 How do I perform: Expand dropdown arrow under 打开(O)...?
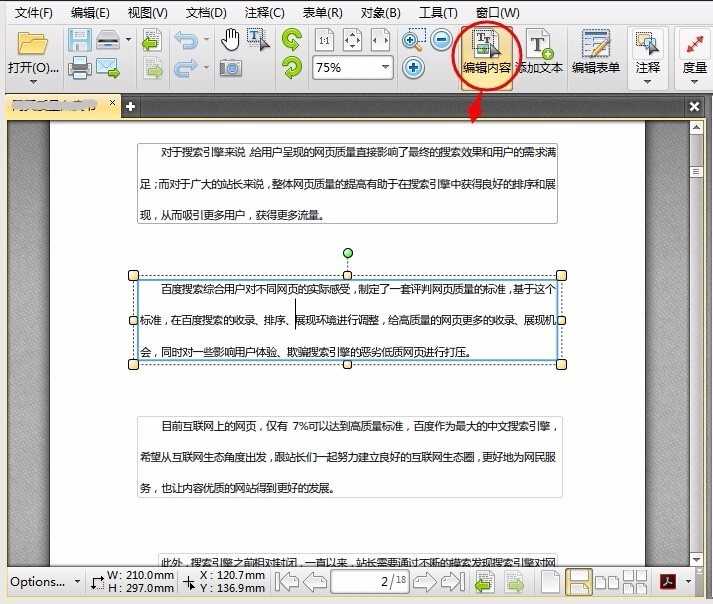click(33, 82)
